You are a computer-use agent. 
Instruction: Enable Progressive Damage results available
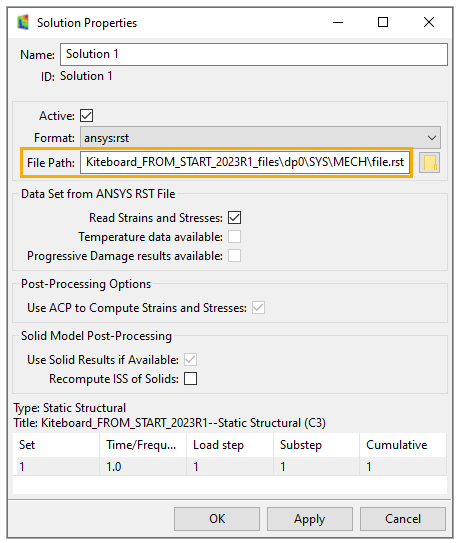coord(234,256)
